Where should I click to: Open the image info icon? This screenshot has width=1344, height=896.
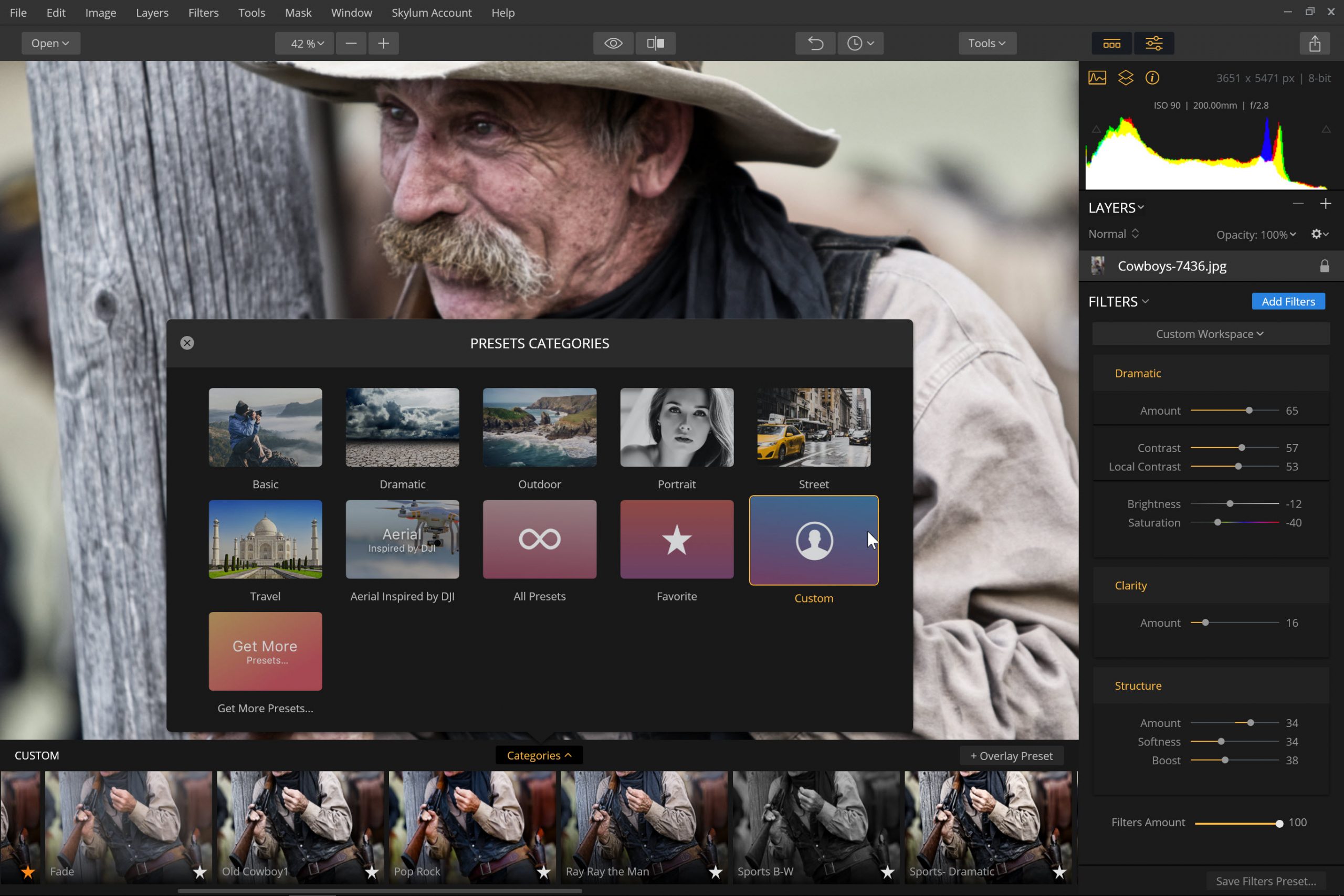pos(1152,78)
